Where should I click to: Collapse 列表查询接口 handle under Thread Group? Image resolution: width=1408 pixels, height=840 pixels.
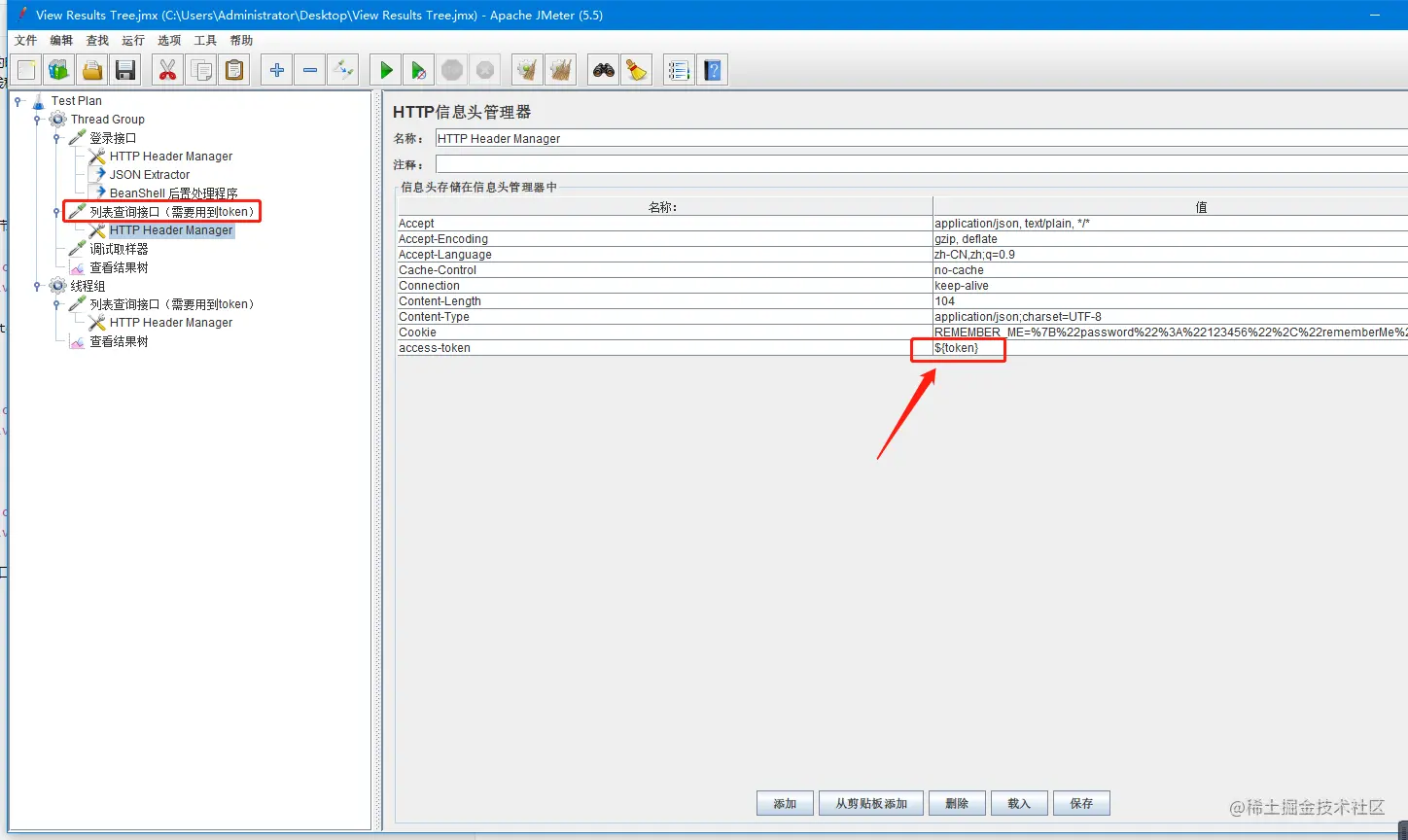coord(57,212)
